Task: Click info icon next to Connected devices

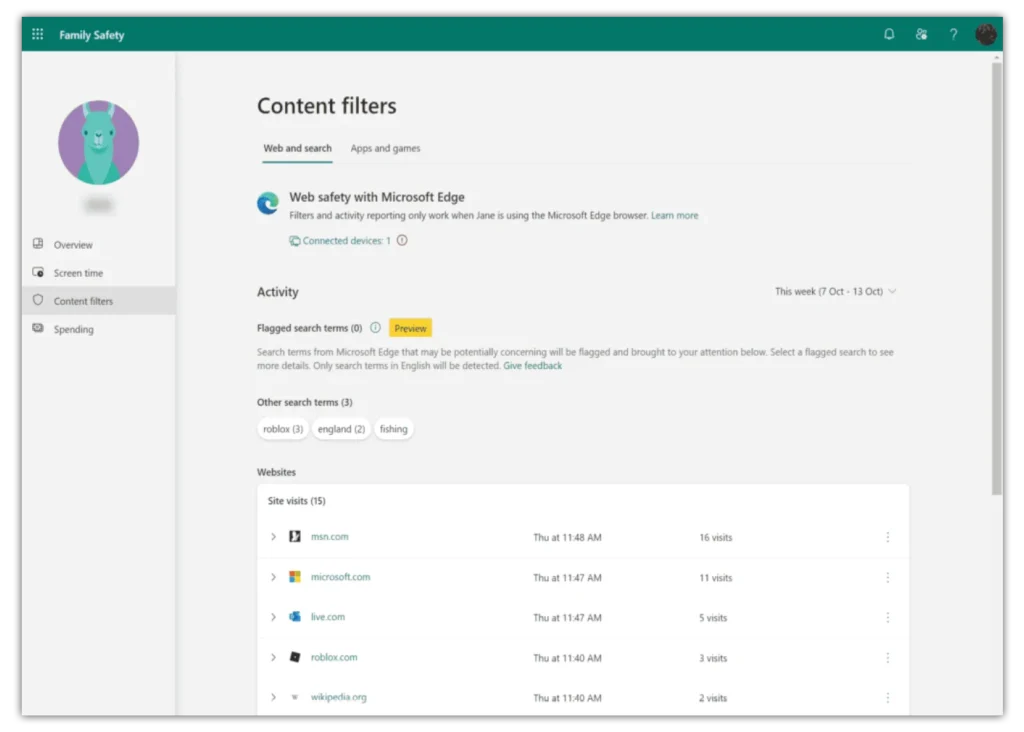Action: click(402, 240)
